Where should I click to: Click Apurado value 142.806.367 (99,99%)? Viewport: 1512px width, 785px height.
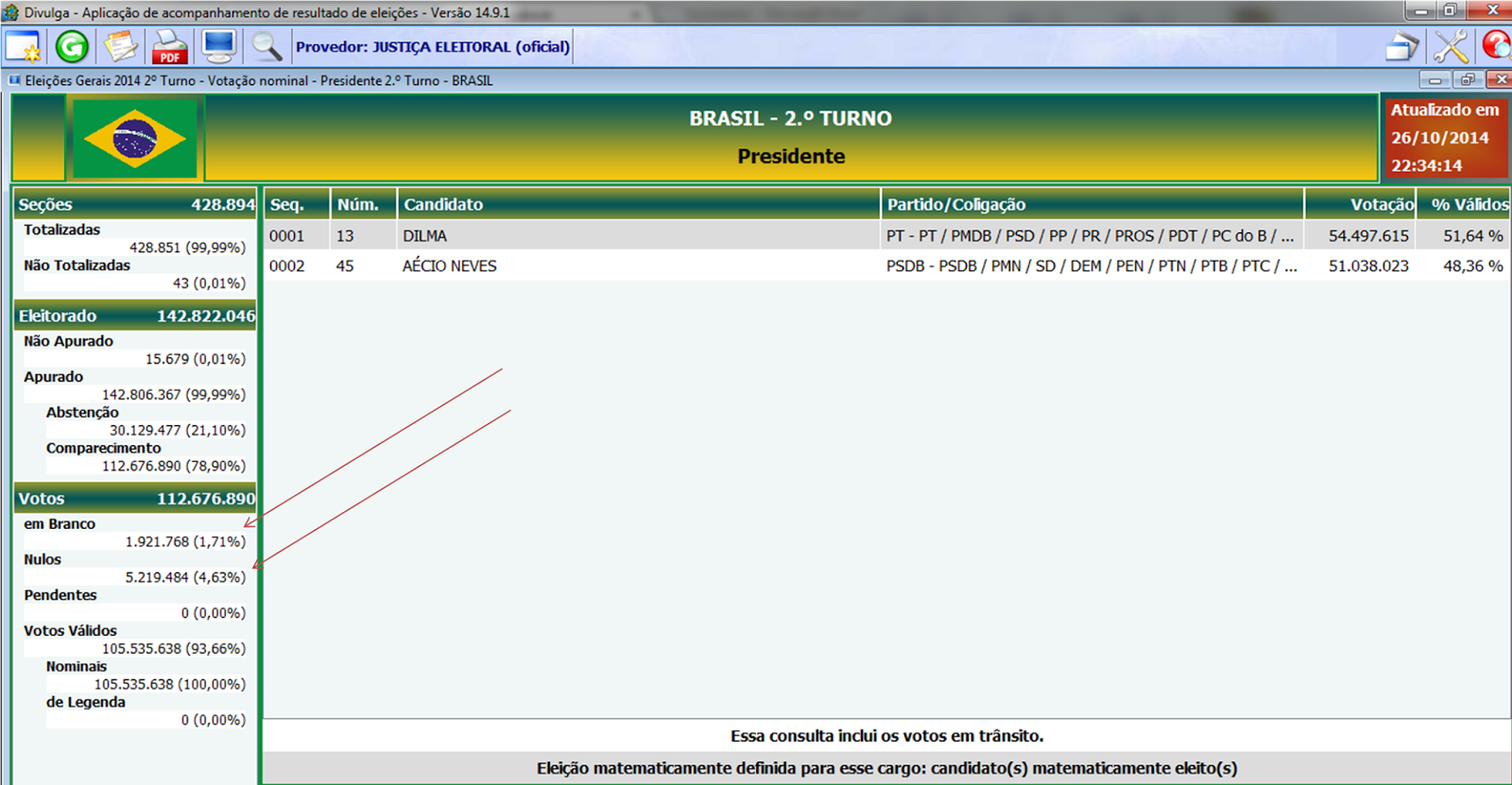click(174, 395)
